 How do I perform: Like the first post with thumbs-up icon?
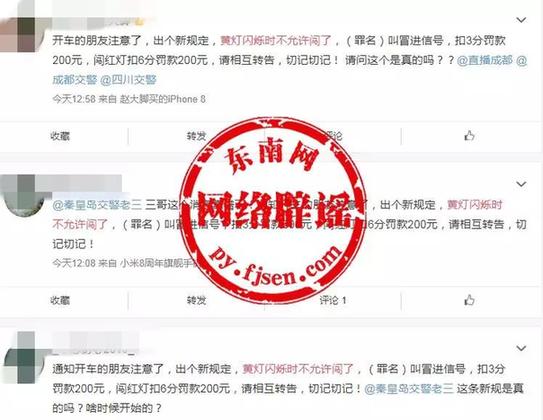point(469,136)
